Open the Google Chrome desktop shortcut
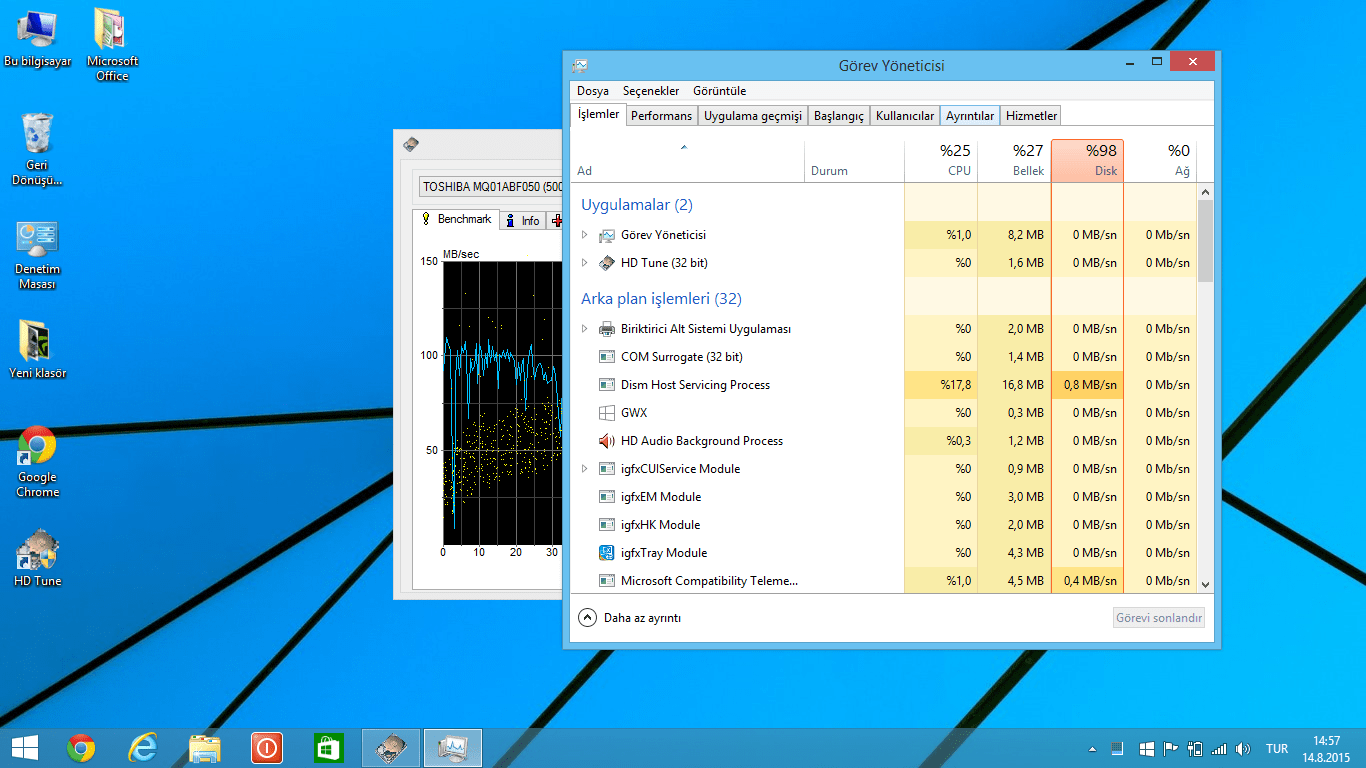 pyautogui.click(x=37, y=448)
